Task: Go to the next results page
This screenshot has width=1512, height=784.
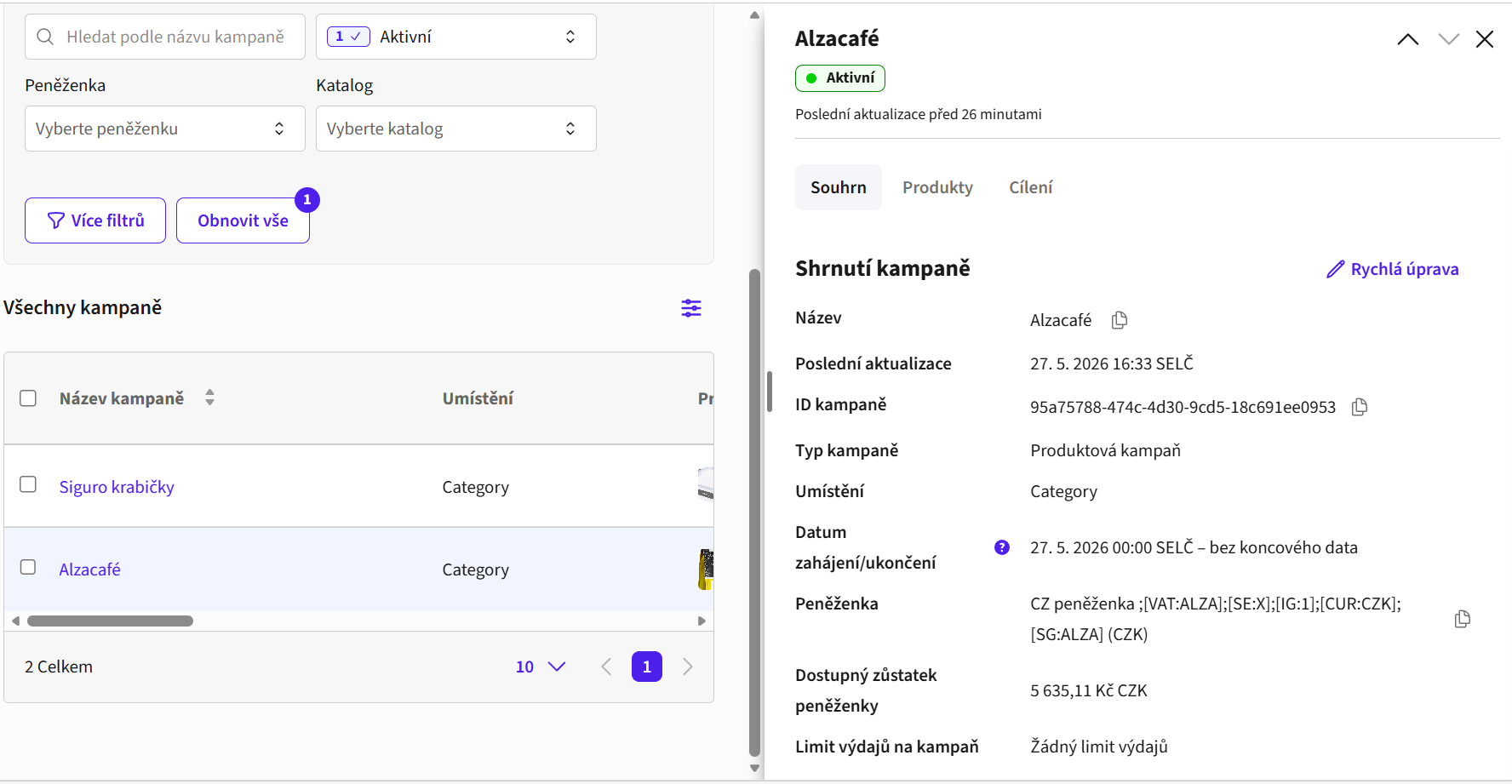Action: pos(688,667)
